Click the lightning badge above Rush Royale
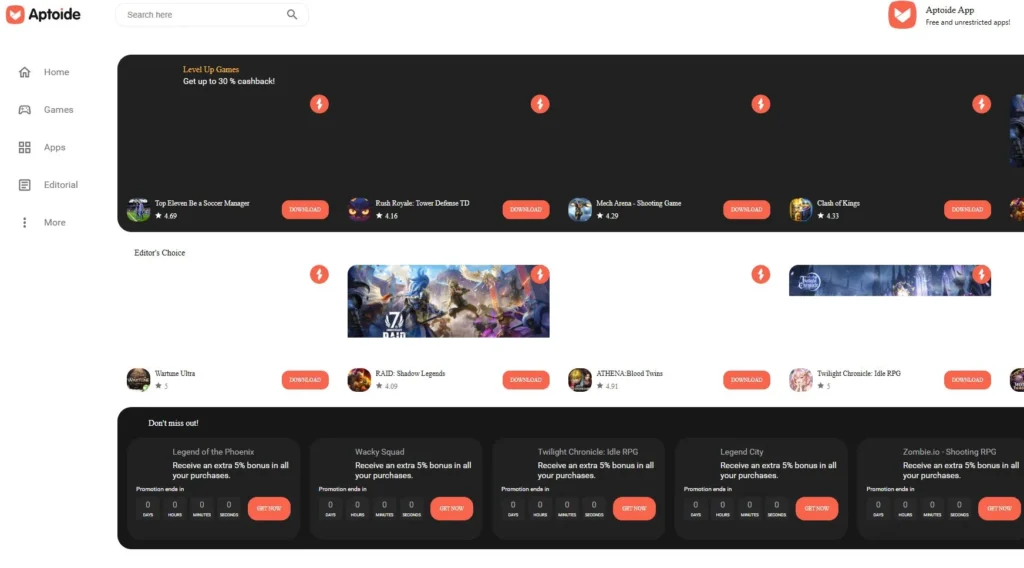Image resolution: width=1024 pixels, height=568 pixels. pyautogui.click(x=540, y=104)
